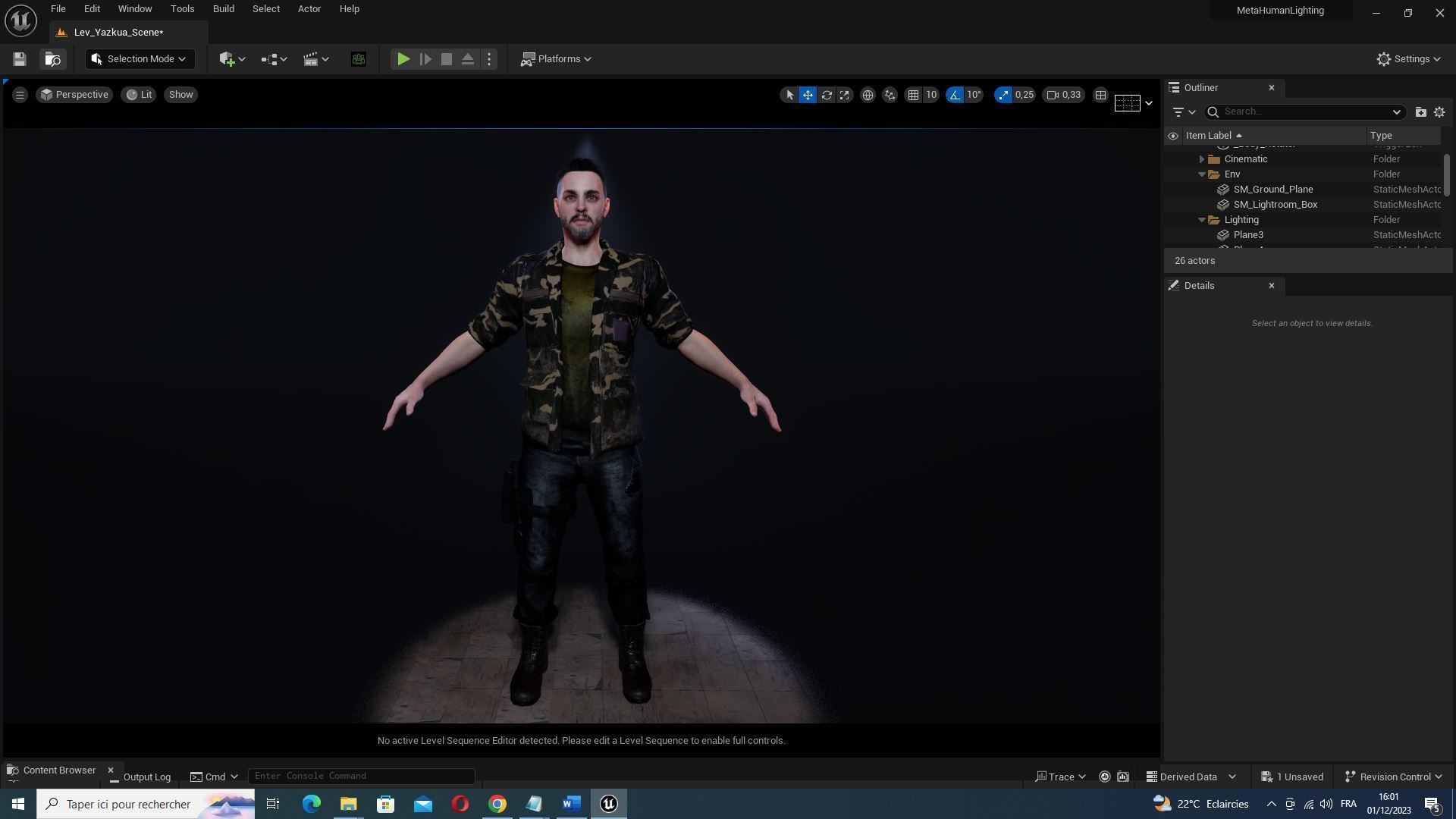
Task: Open grid snap value 10 dropdown
Action: pos(931,95)
